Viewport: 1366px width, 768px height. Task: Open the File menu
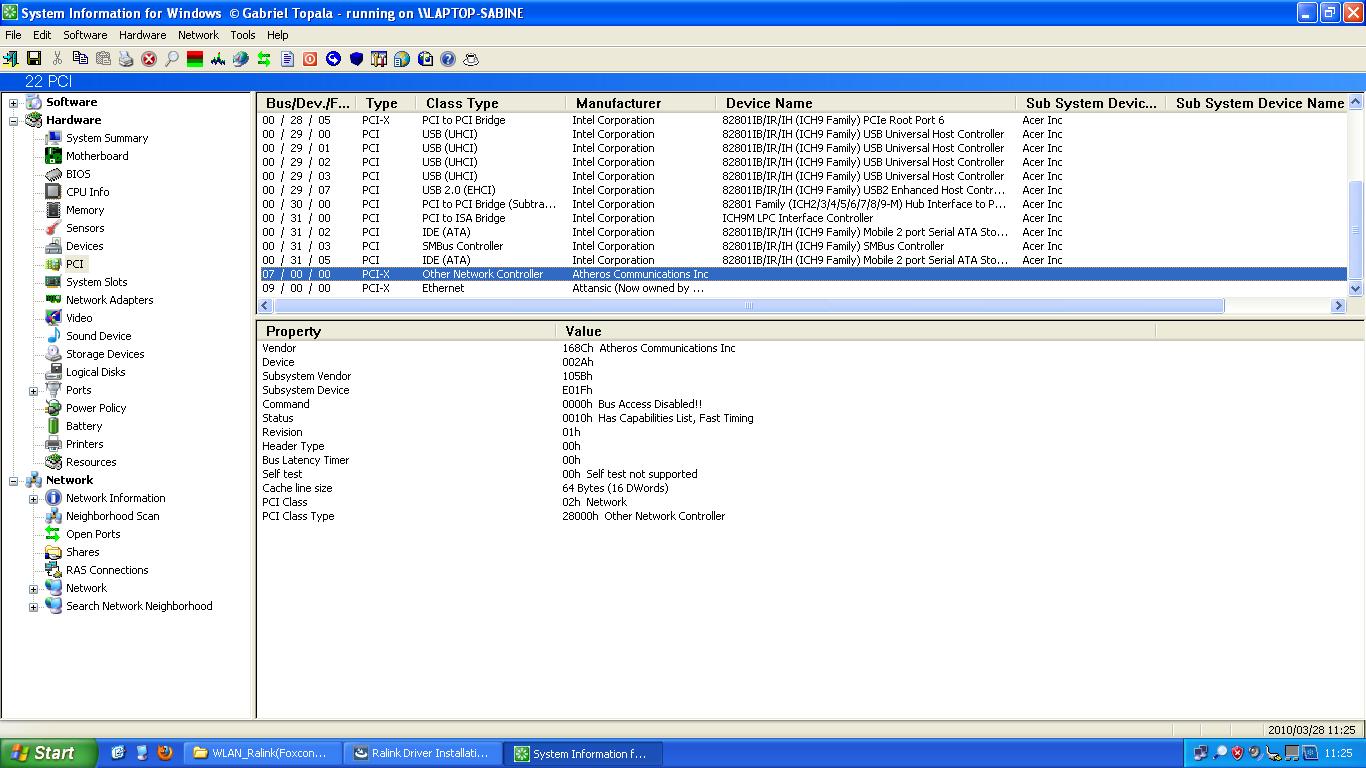tap(13, 35)
